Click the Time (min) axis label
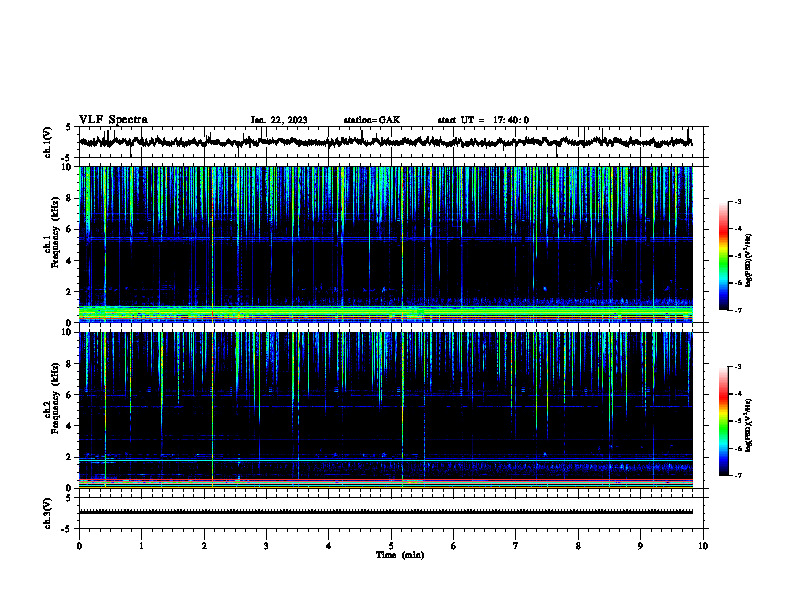 tap(400, 555)
